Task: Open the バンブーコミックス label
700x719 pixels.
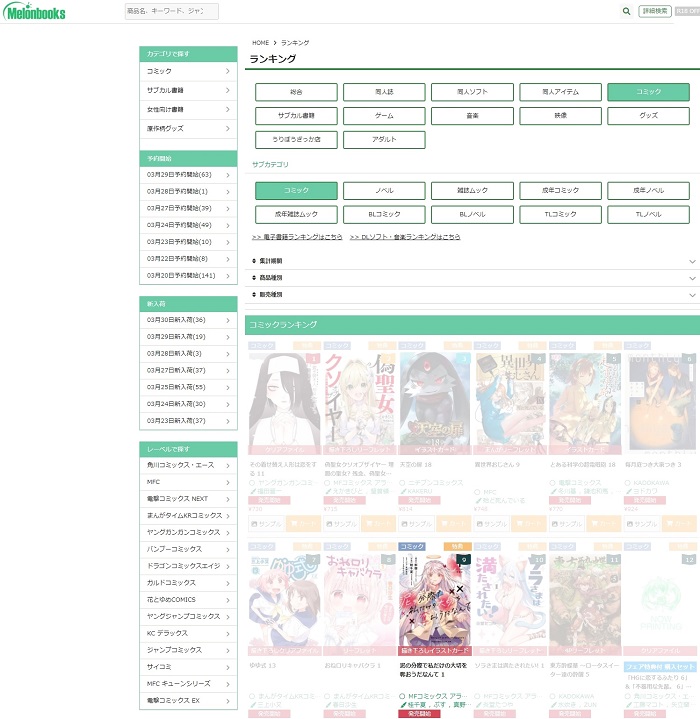Action: point(188,549)
